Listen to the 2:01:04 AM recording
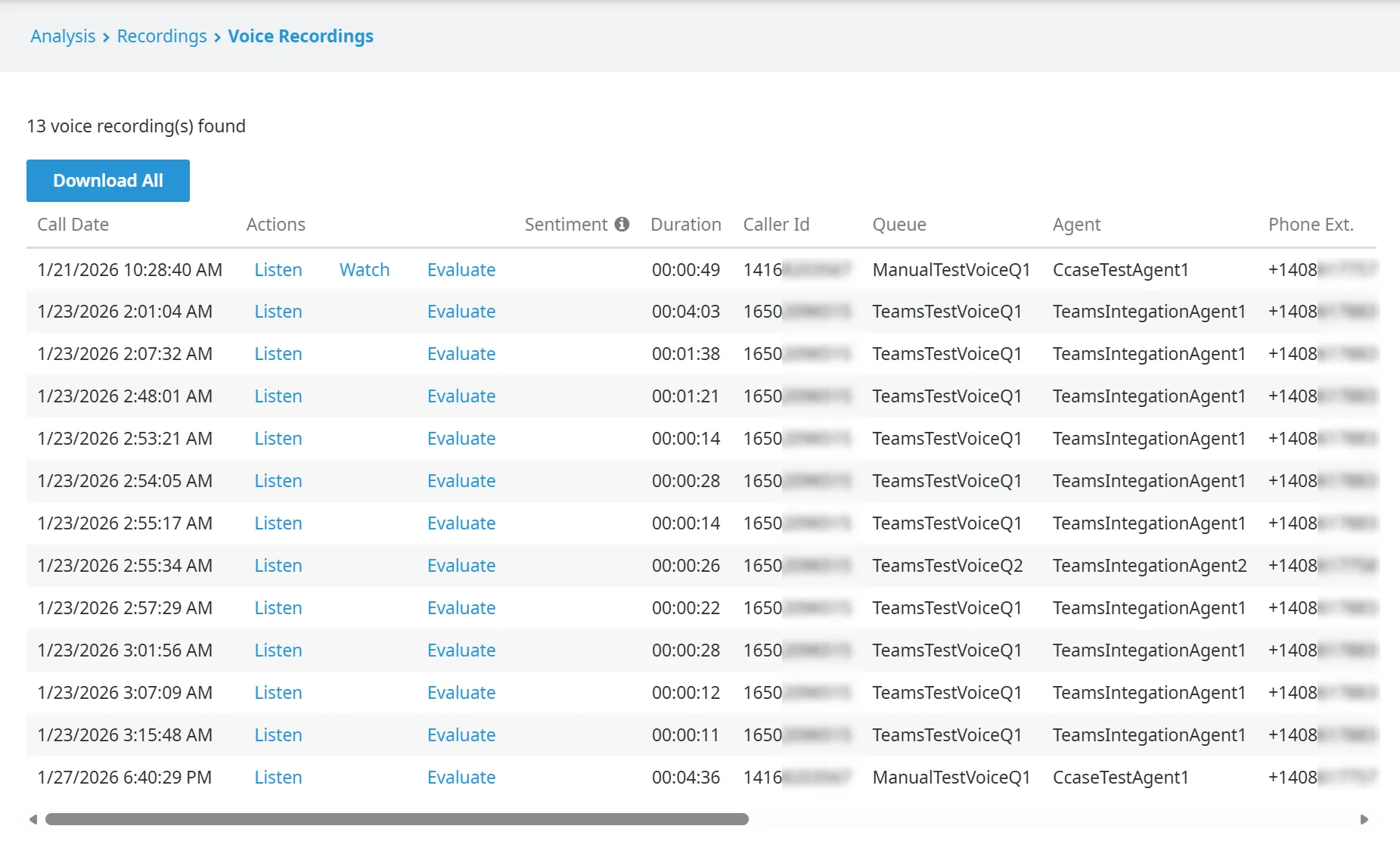The image size is (1400, 860). [x=278, y=312]
